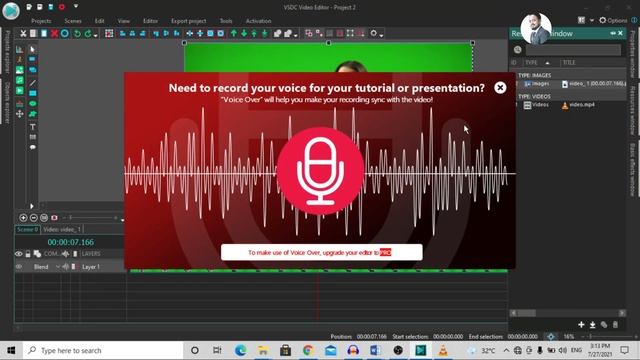Click the timeline zoom in plus icon

(23, 218)
